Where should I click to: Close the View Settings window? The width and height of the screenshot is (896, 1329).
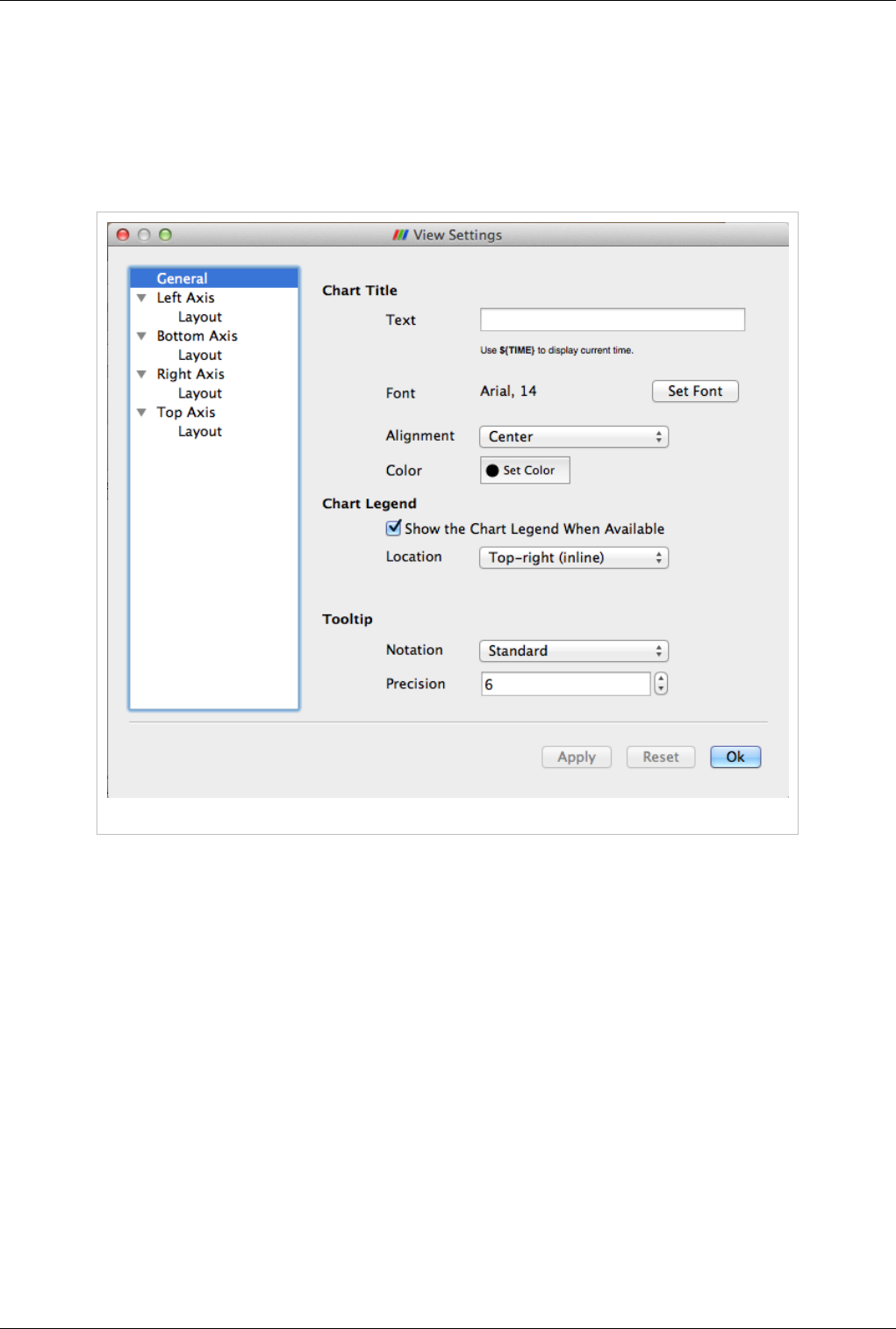pos(123,234)
